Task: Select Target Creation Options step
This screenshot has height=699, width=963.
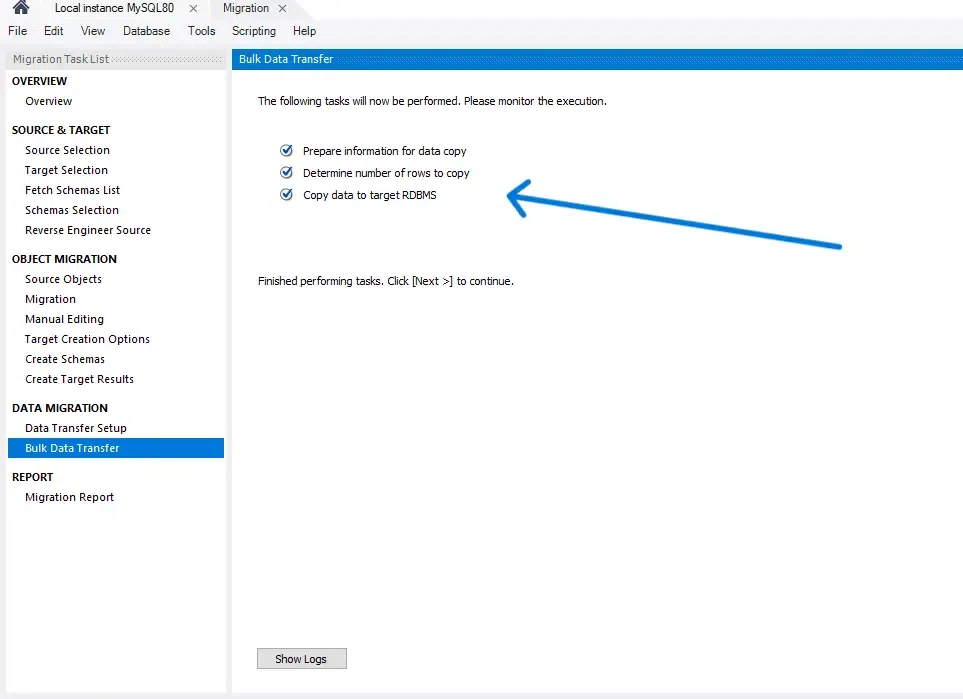Action: tap(87, 339)
